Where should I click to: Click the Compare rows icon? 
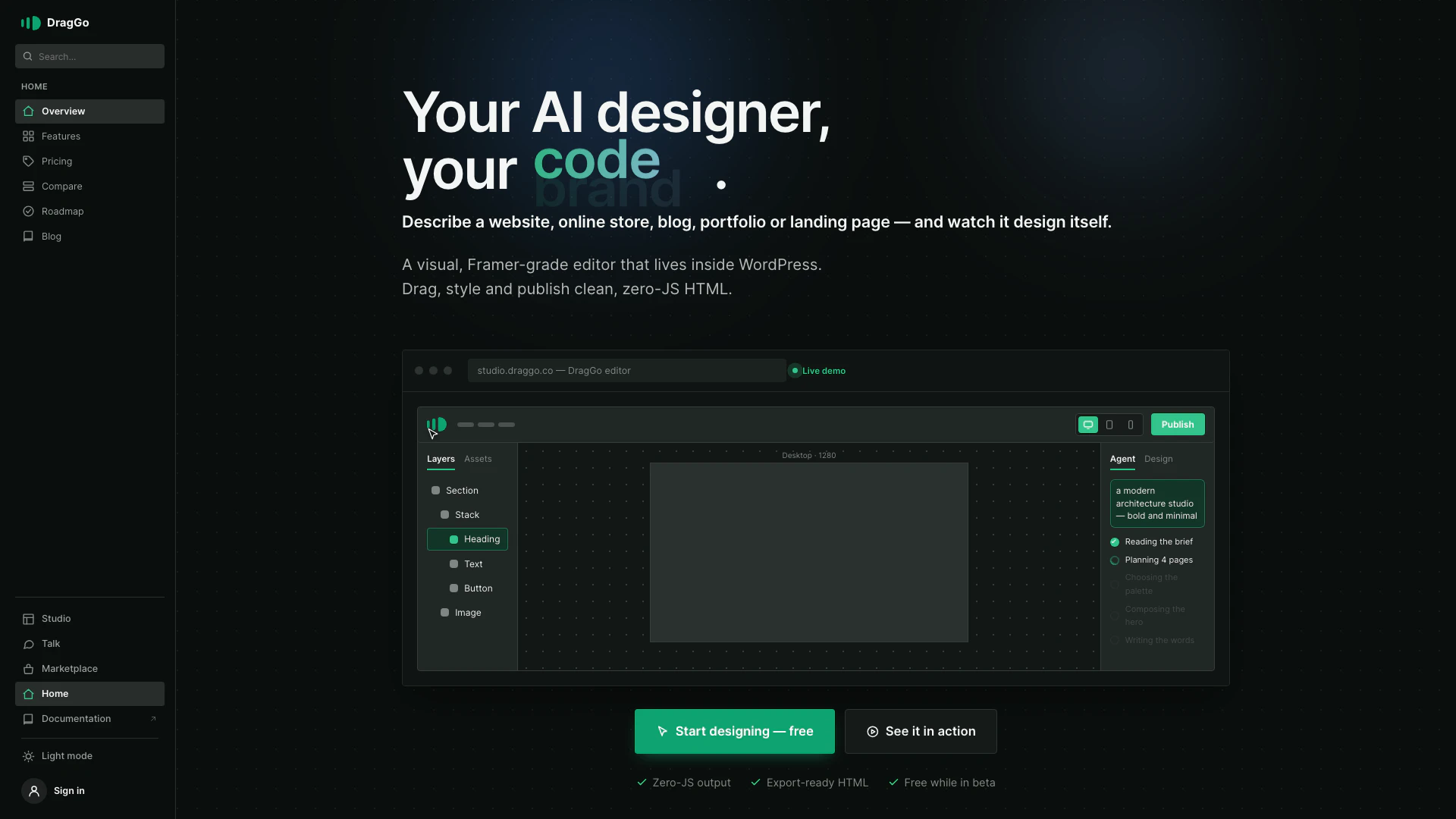pos(28,187)
